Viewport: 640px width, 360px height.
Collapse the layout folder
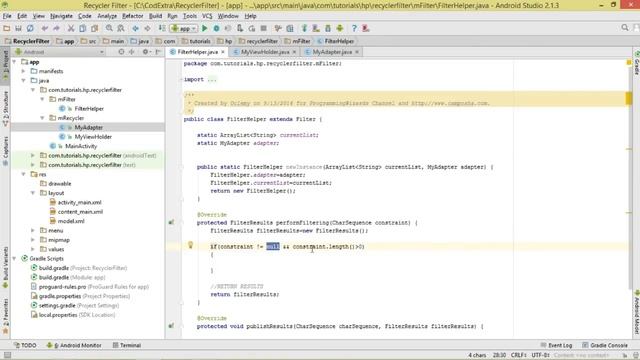[33, 193]
